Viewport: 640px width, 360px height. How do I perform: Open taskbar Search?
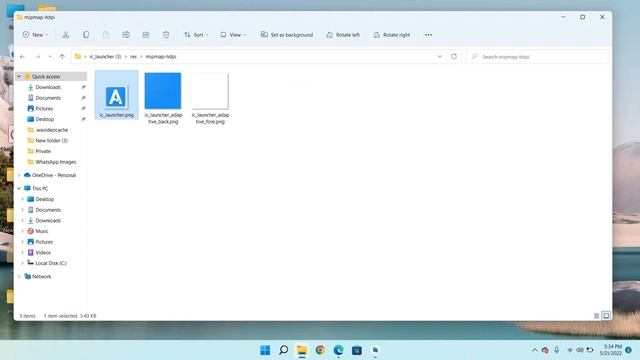283,350
